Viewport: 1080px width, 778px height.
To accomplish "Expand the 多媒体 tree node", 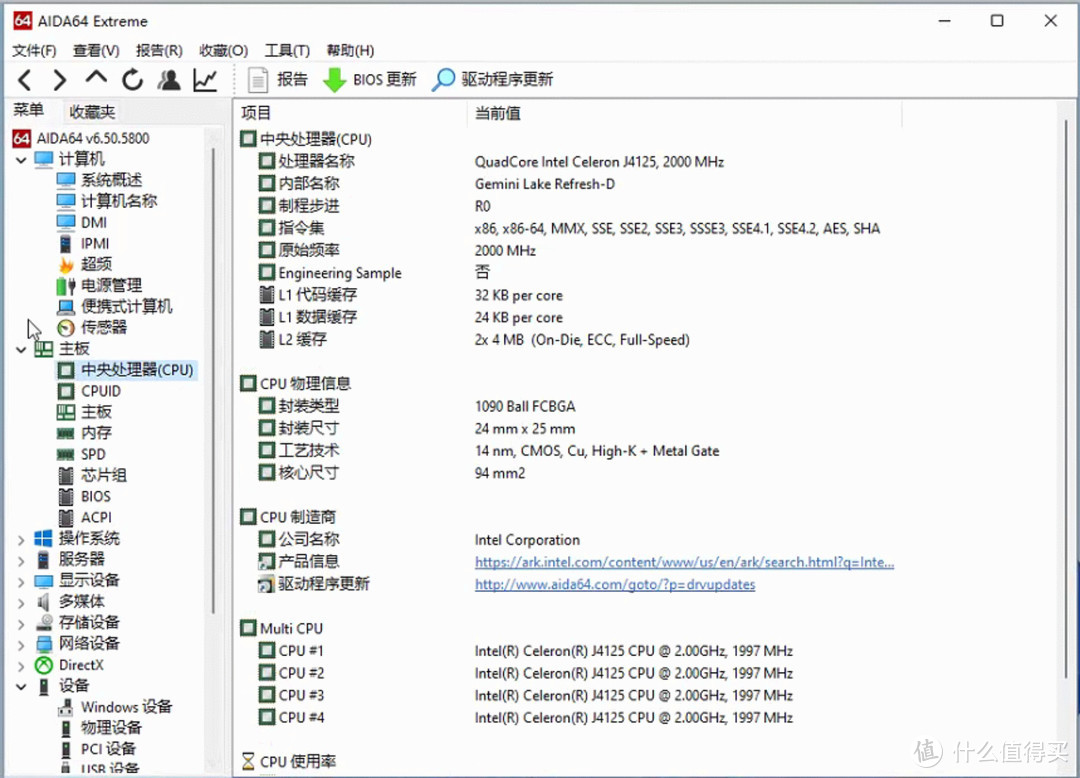I will pyautogui.click(x=21, y=602).
